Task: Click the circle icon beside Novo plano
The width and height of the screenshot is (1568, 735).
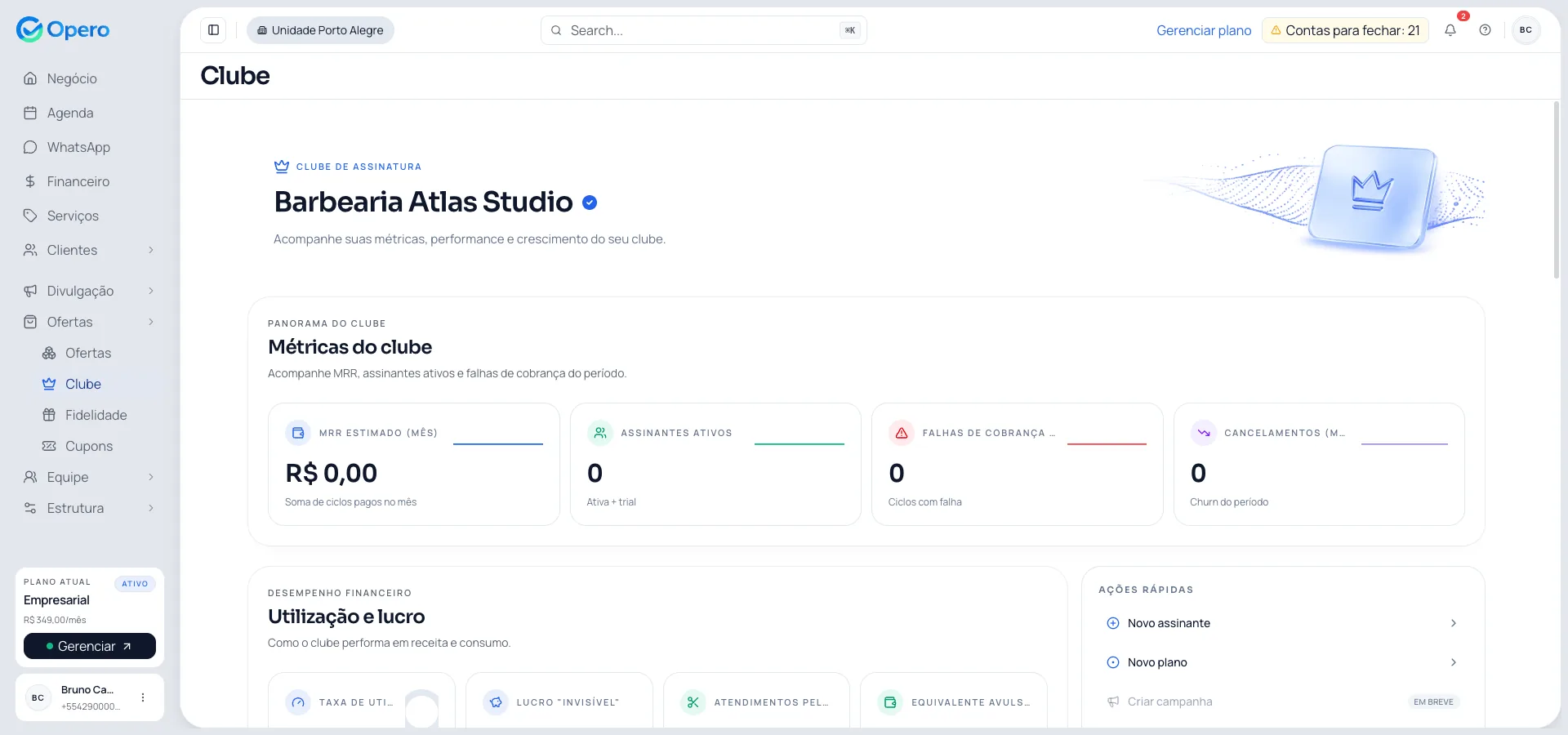Action: [x=1112, y=662]
